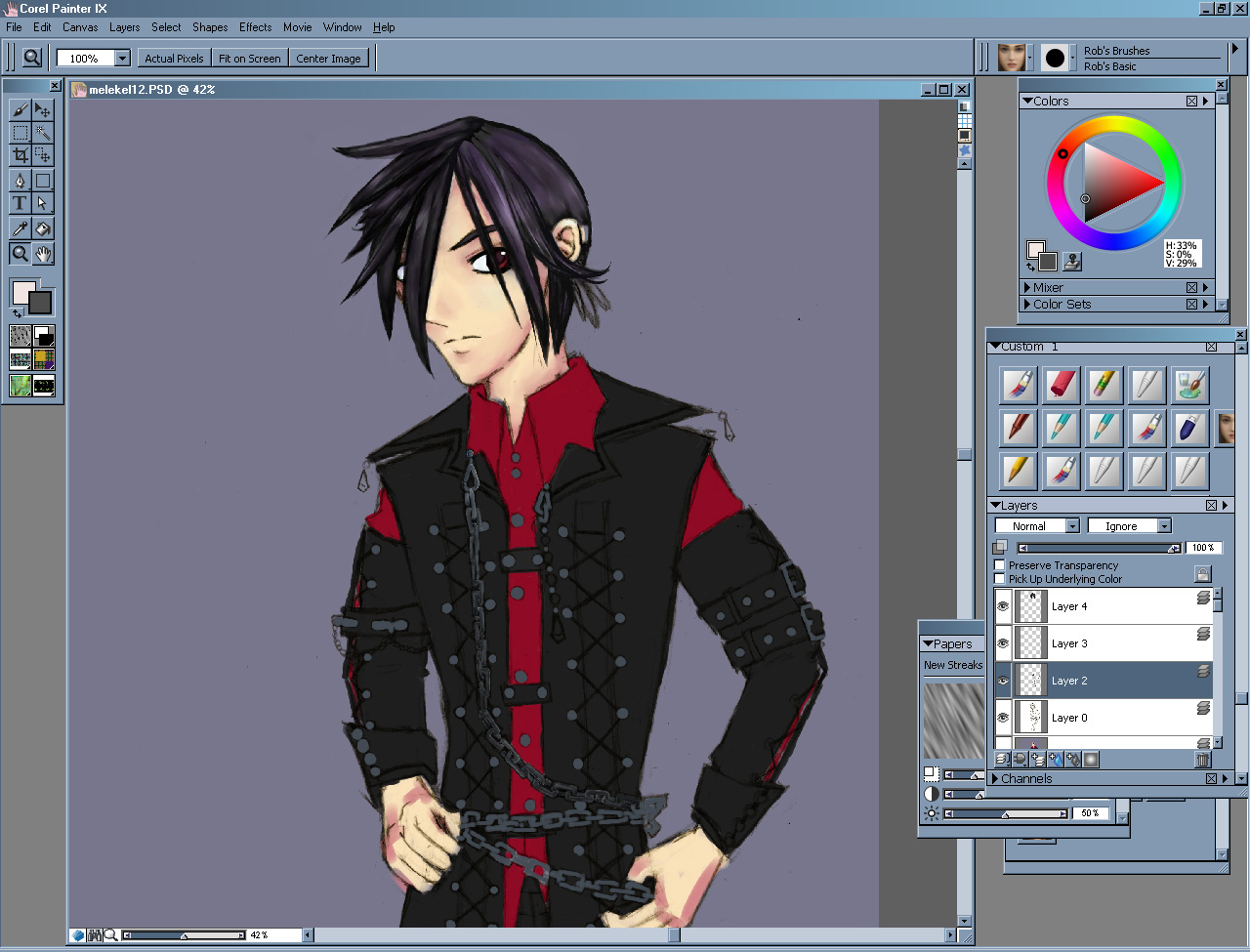Expand the Mixer panel
Image resolution: width=1250 pixels, height=952 pixels.
coord(1027,288)
